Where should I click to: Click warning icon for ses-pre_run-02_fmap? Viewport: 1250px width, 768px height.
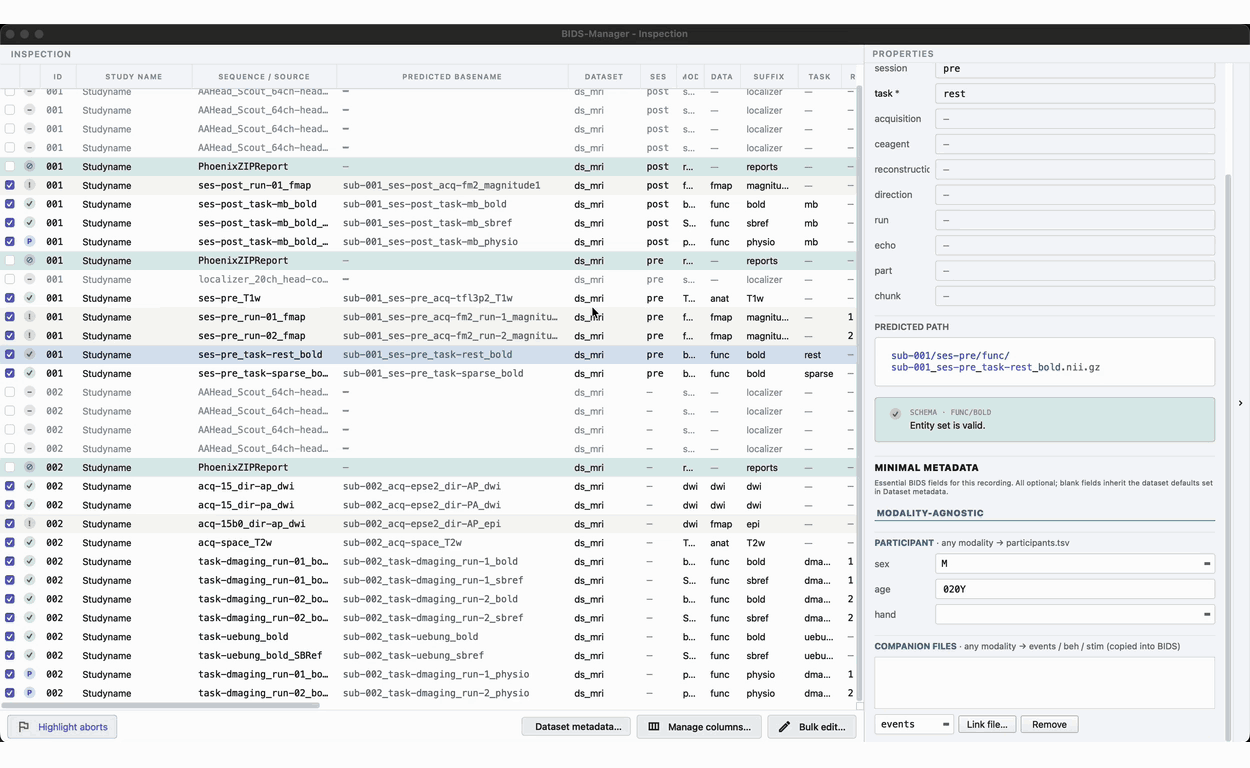(x=30, y=336)
